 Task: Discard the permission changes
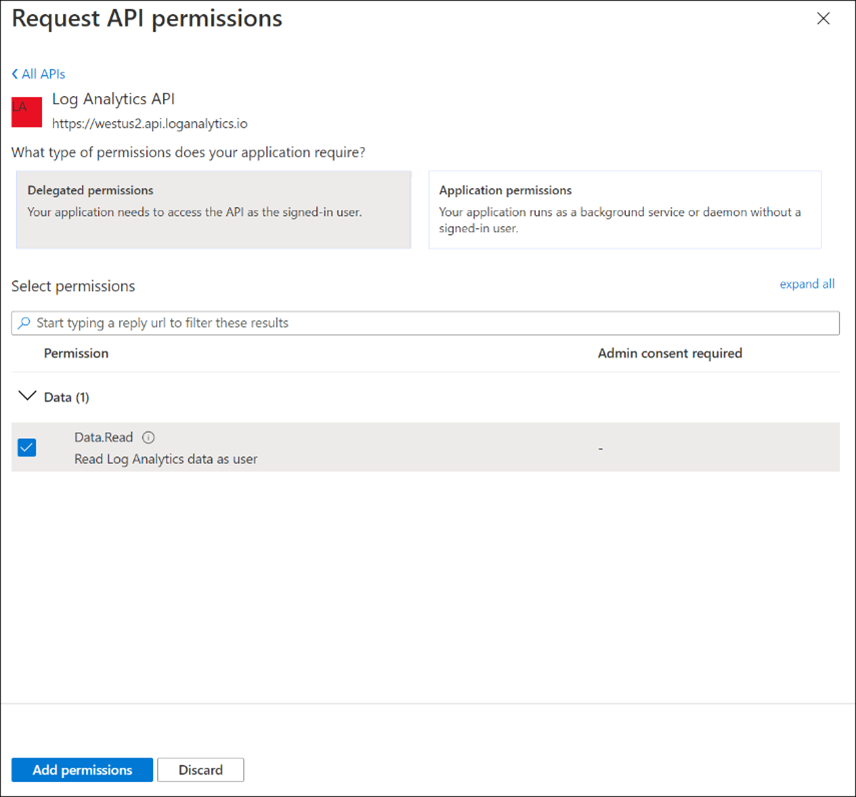click(200, 770)
